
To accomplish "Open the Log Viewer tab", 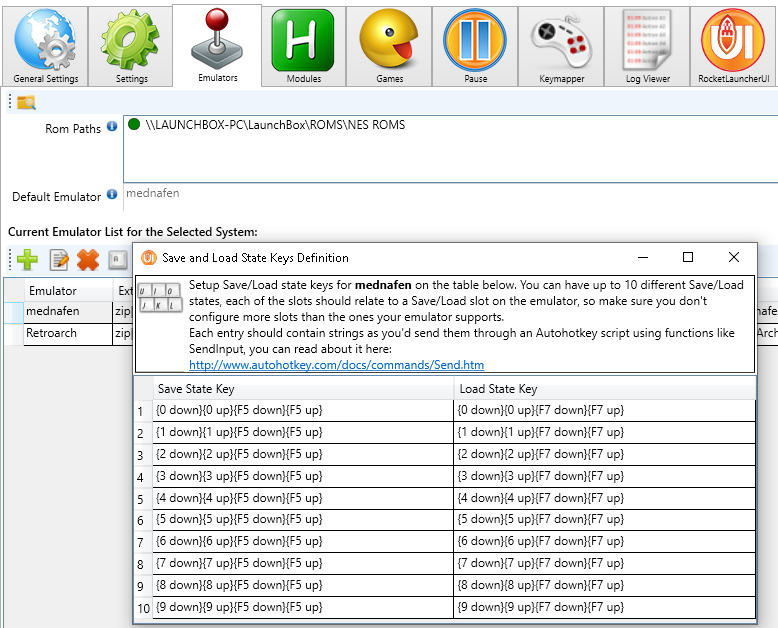I will [647, 47].
